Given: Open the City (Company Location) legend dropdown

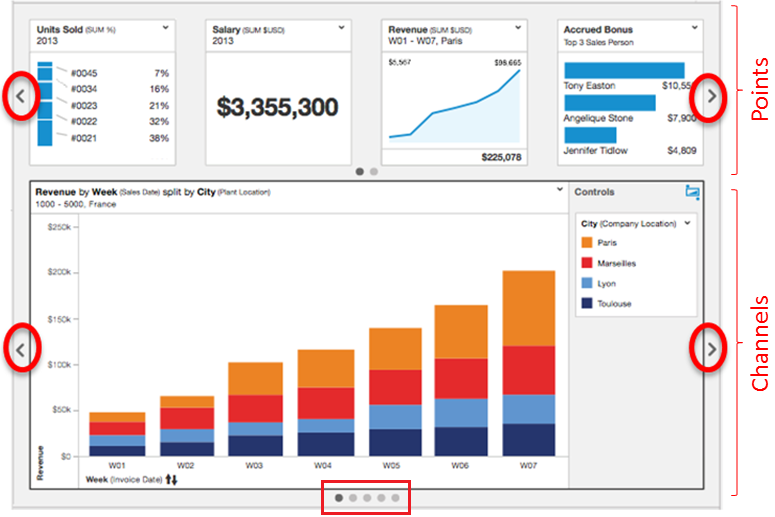Looking at the screenshot, I should pos(689,223).
